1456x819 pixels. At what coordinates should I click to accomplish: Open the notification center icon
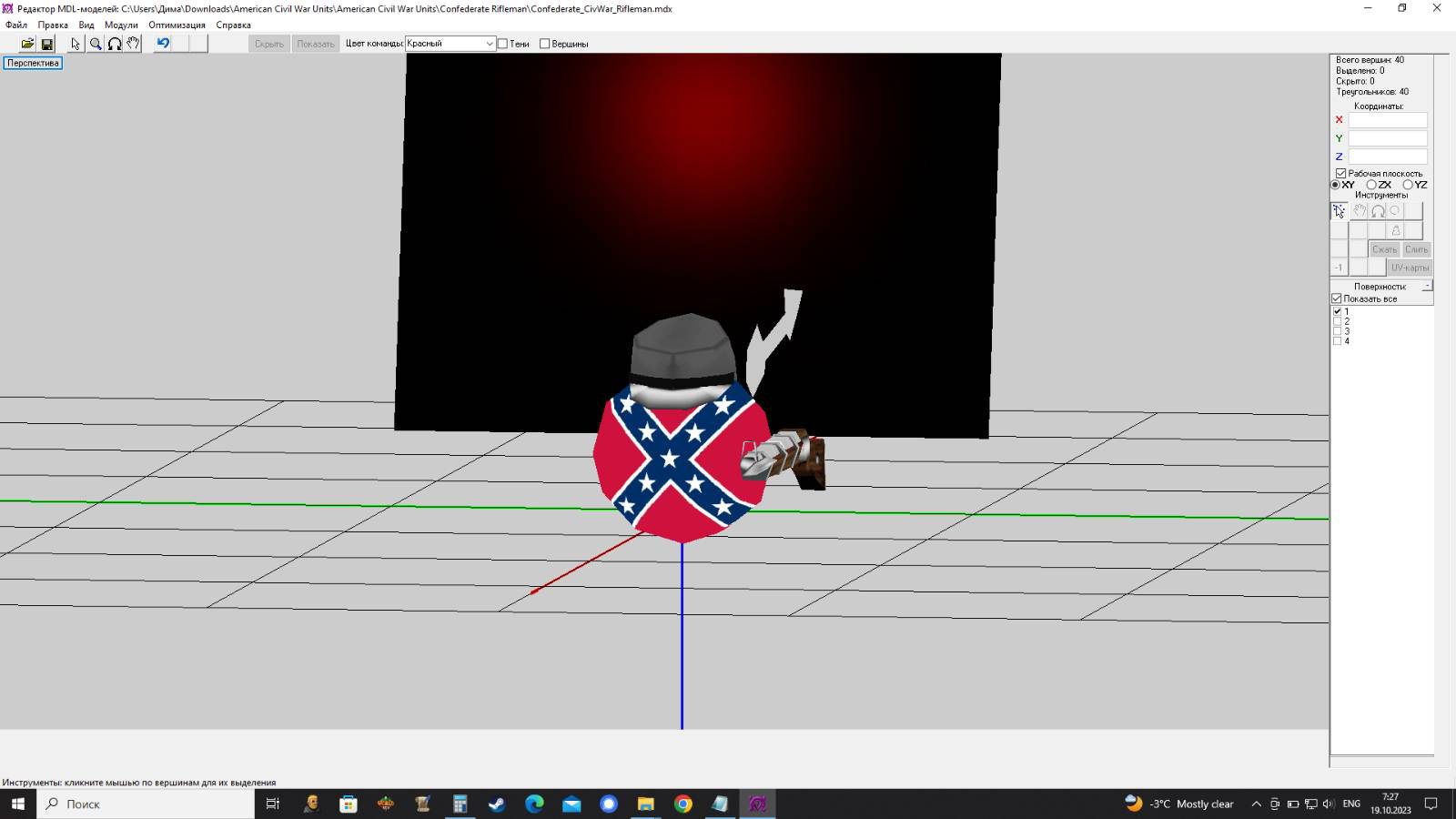pos(1431,804)
